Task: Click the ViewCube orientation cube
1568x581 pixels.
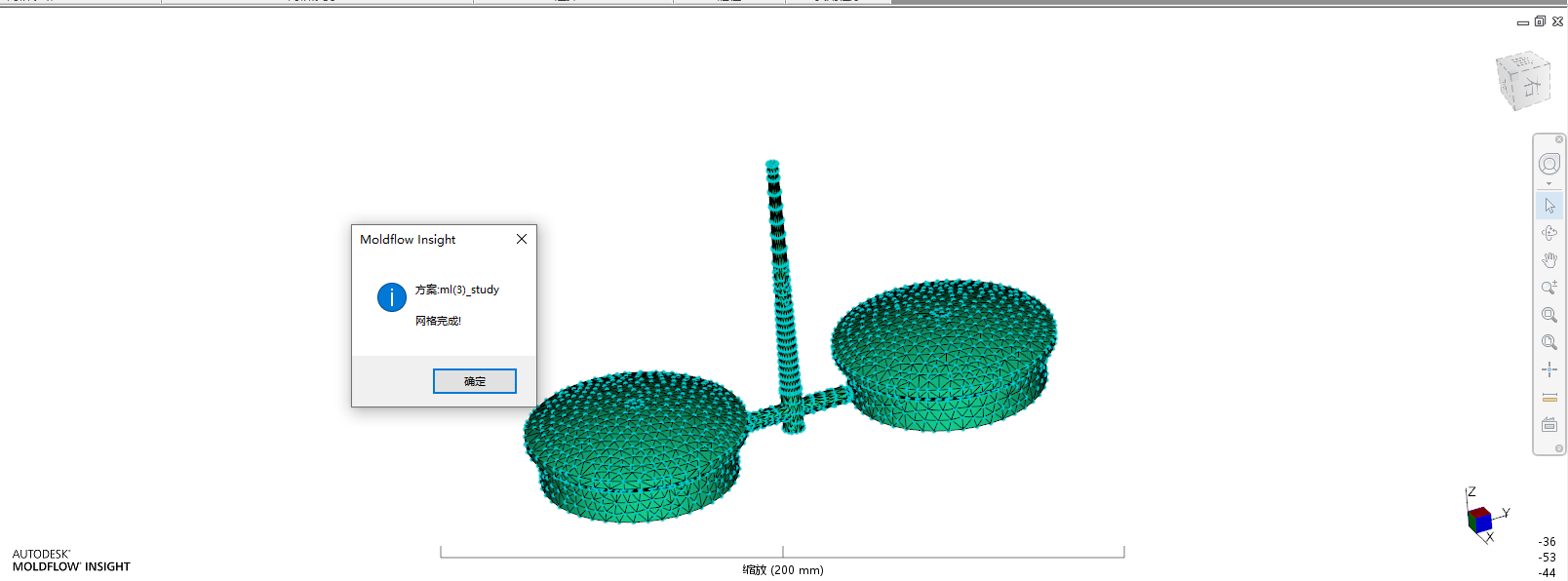Action: click(x=1523, y=82)
